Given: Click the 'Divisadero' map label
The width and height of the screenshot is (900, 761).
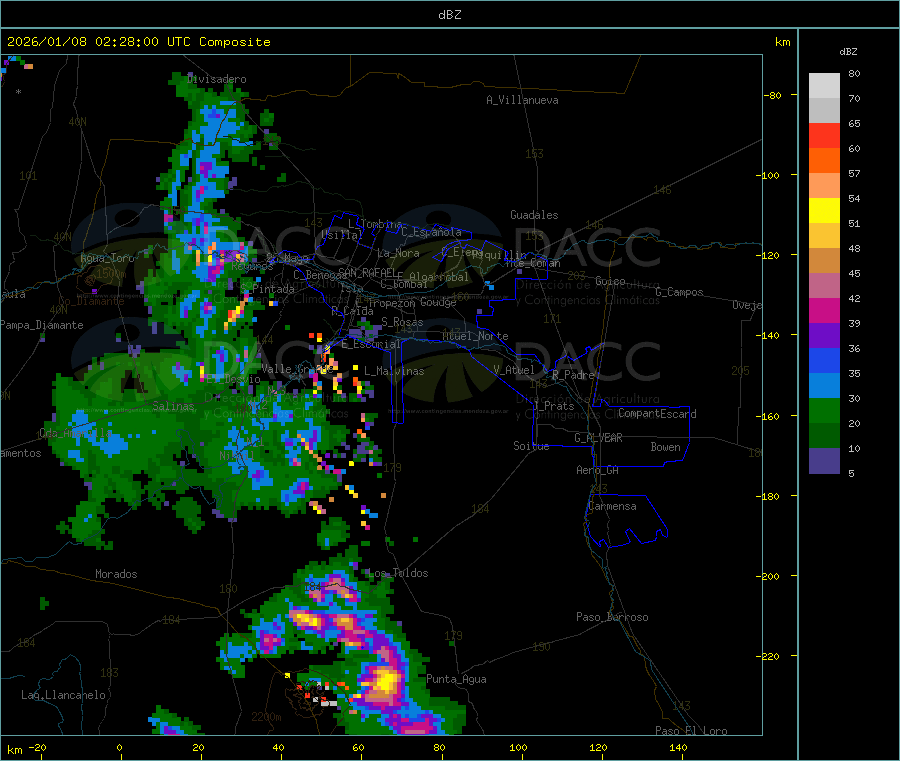Looking at the screenshot, I should pyautogui.click(x=217, y=79).
